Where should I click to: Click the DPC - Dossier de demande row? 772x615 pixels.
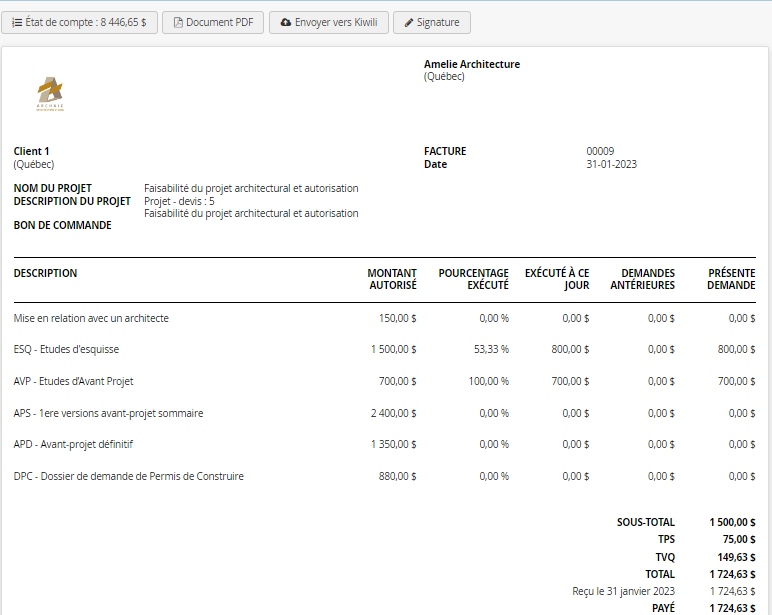point(128,476)
